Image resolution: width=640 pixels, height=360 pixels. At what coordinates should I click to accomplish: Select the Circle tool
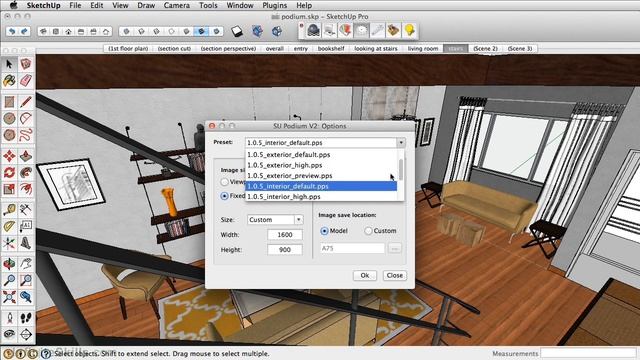(x=9, y=118)
